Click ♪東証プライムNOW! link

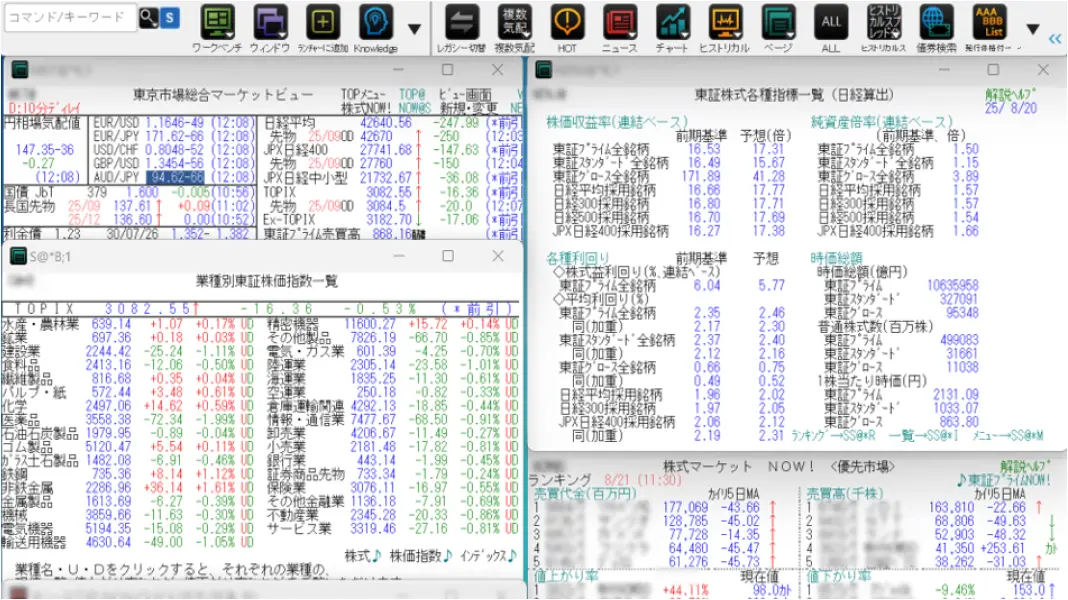pos(1003,480)
